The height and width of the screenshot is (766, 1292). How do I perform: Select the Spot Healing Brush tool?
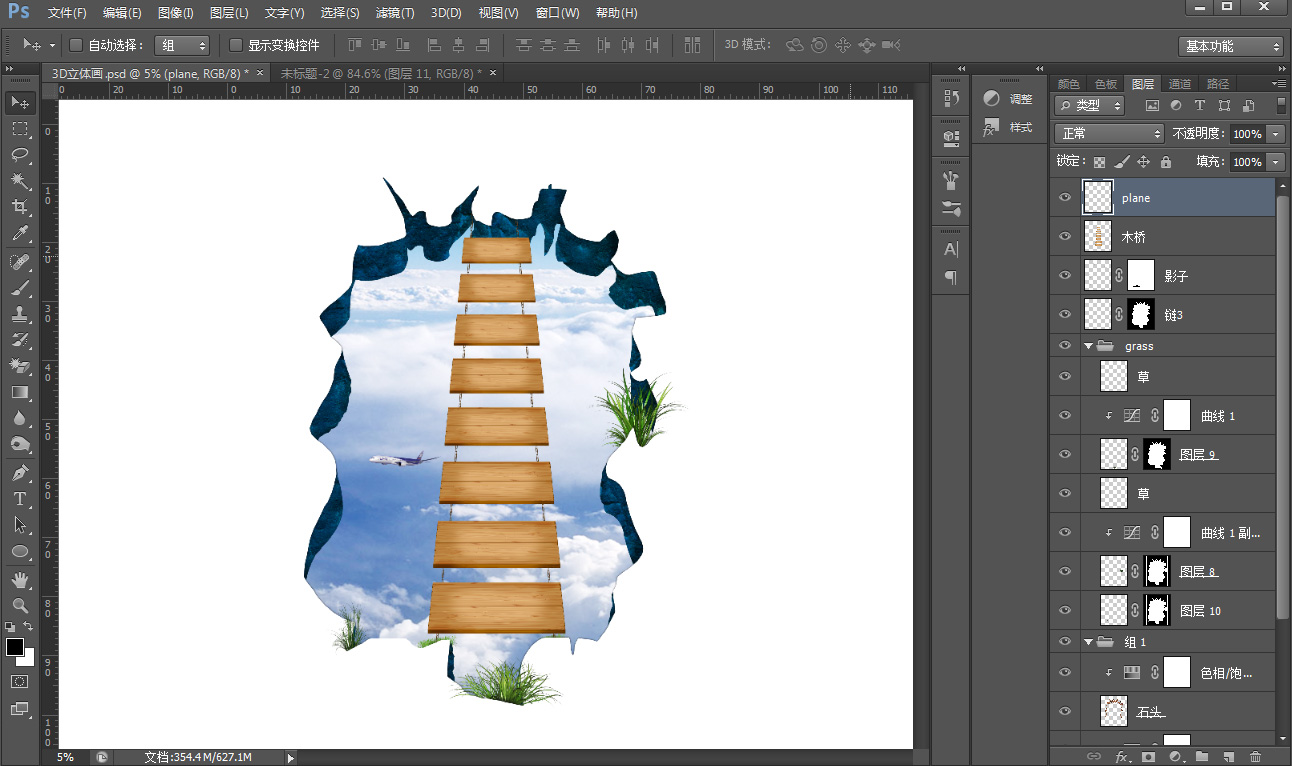click(x=20, y=262)
